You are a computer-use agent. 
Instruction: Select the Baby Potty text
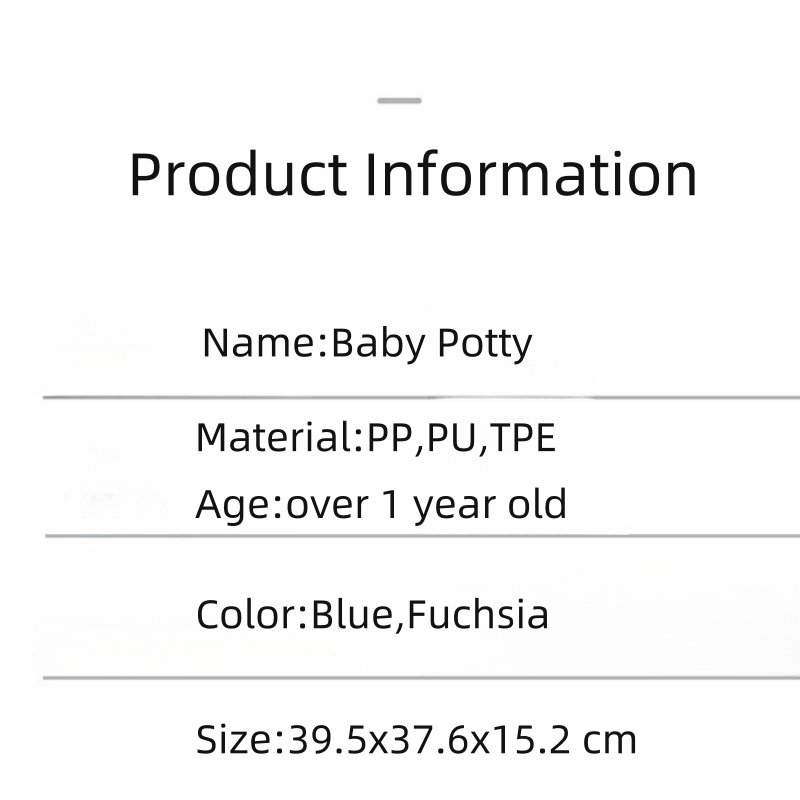(x=431, y=344)
